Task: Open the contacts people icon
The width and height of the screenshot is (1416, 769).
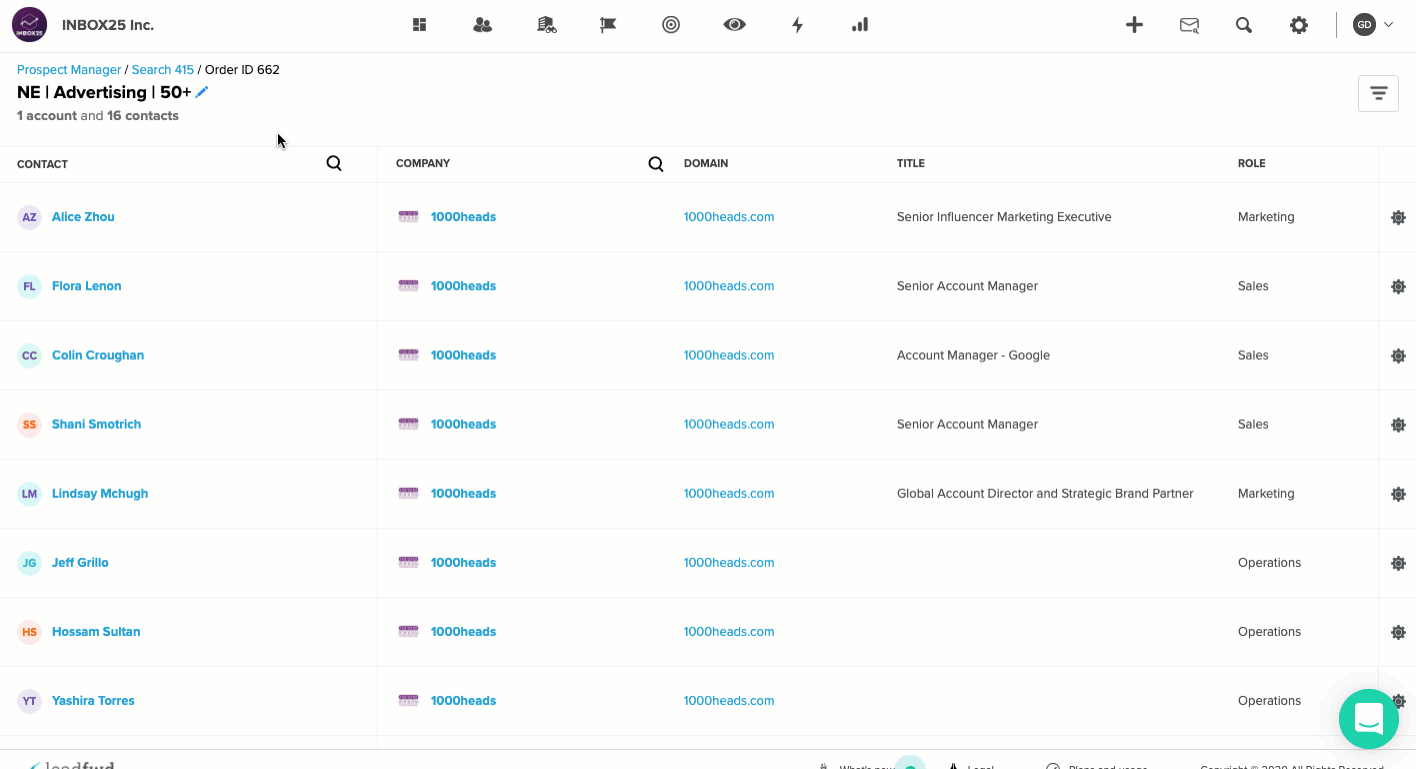Action: 482,25
